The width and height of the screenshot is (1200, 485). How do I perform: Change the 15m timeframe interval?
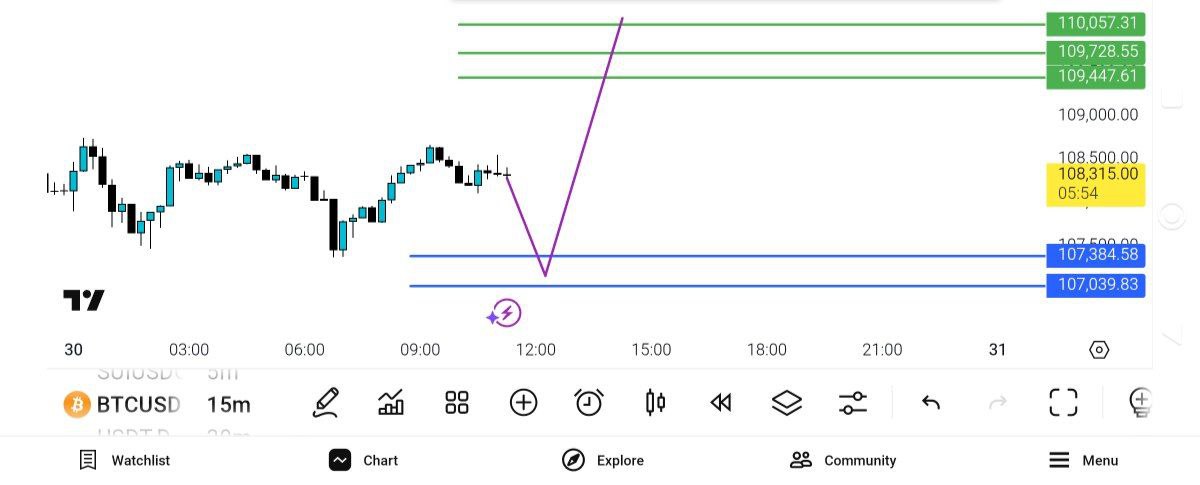[229, 405]
